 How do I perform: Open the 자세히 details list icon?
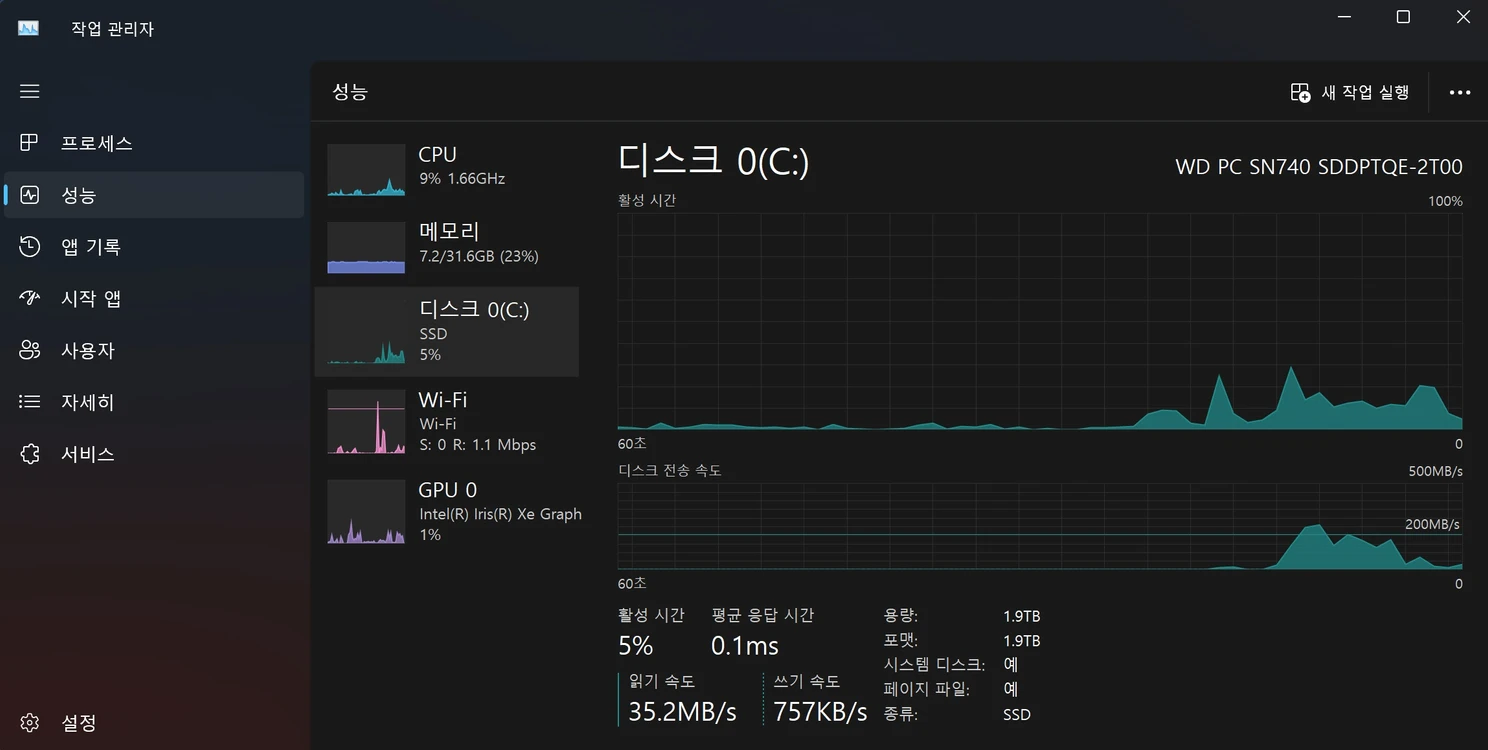pyautogui.click(x=30, y=402)
